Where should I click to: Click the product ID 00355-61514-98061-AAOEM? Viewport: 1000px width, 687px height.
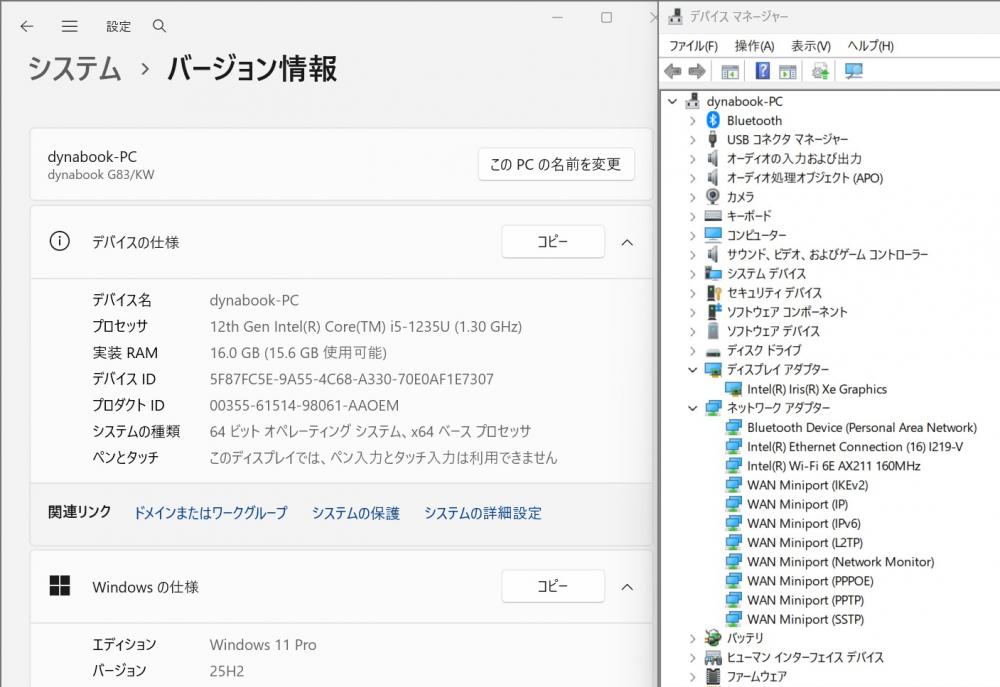(x=304, y=405)
